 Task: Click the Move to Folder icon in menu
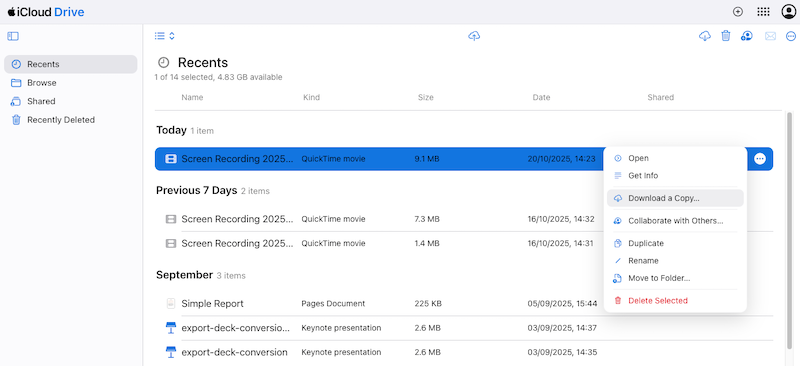[618, 278]
